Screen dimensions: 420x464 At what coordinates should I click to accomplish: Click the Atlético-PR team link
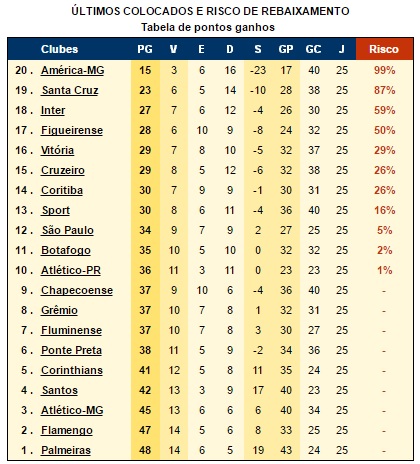pyautogui.click(x=71, y=270)
